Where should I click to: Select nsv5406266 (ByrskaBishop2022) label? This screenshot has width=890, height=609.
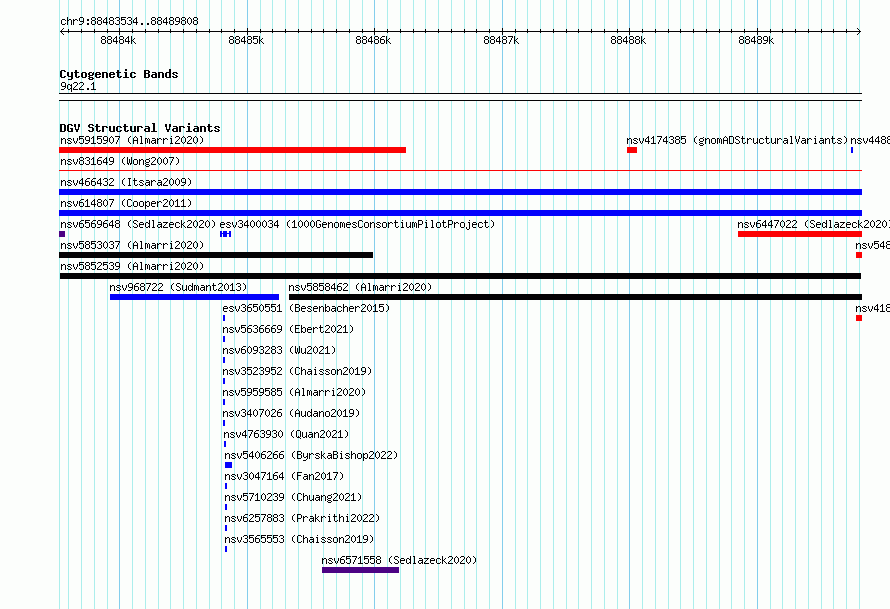[311, 455]
